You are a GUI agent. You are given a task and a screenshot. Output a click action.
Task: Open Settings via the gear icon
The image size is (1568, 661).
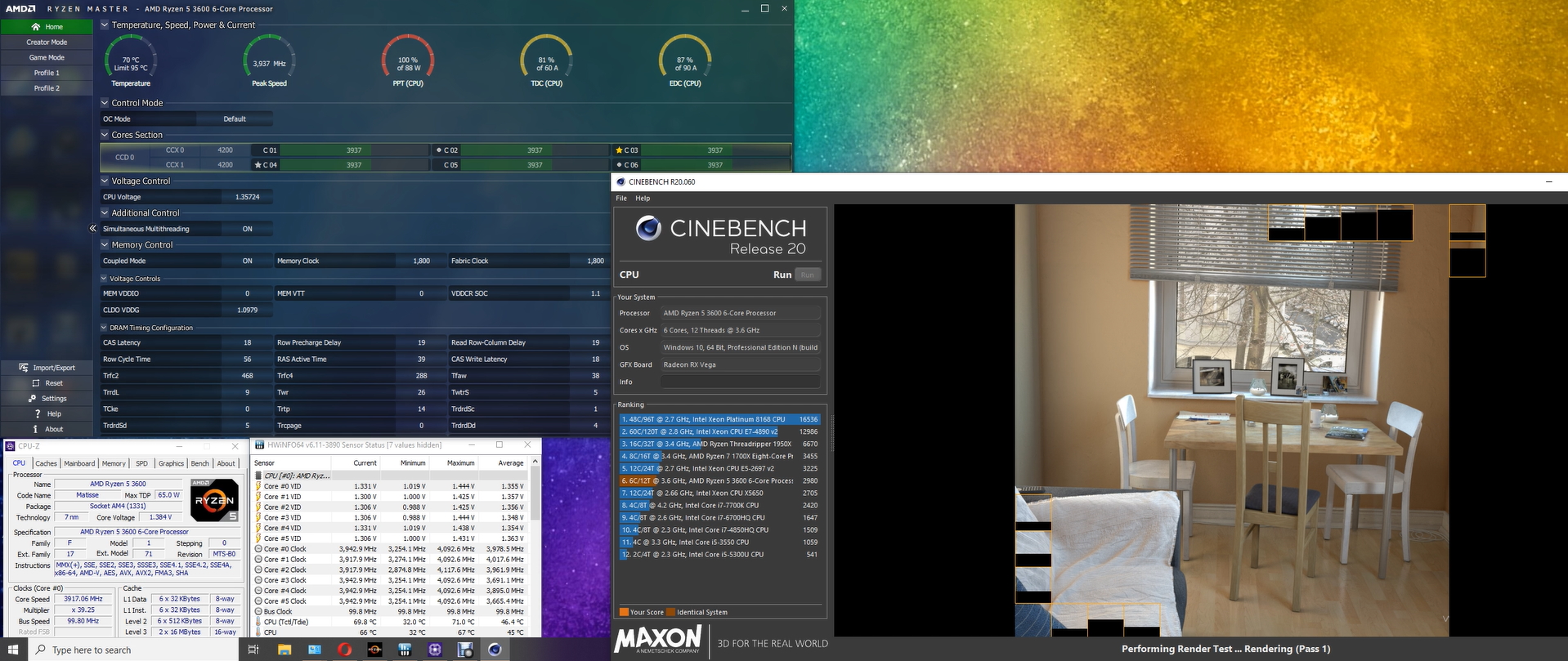(x=32, y=399)
